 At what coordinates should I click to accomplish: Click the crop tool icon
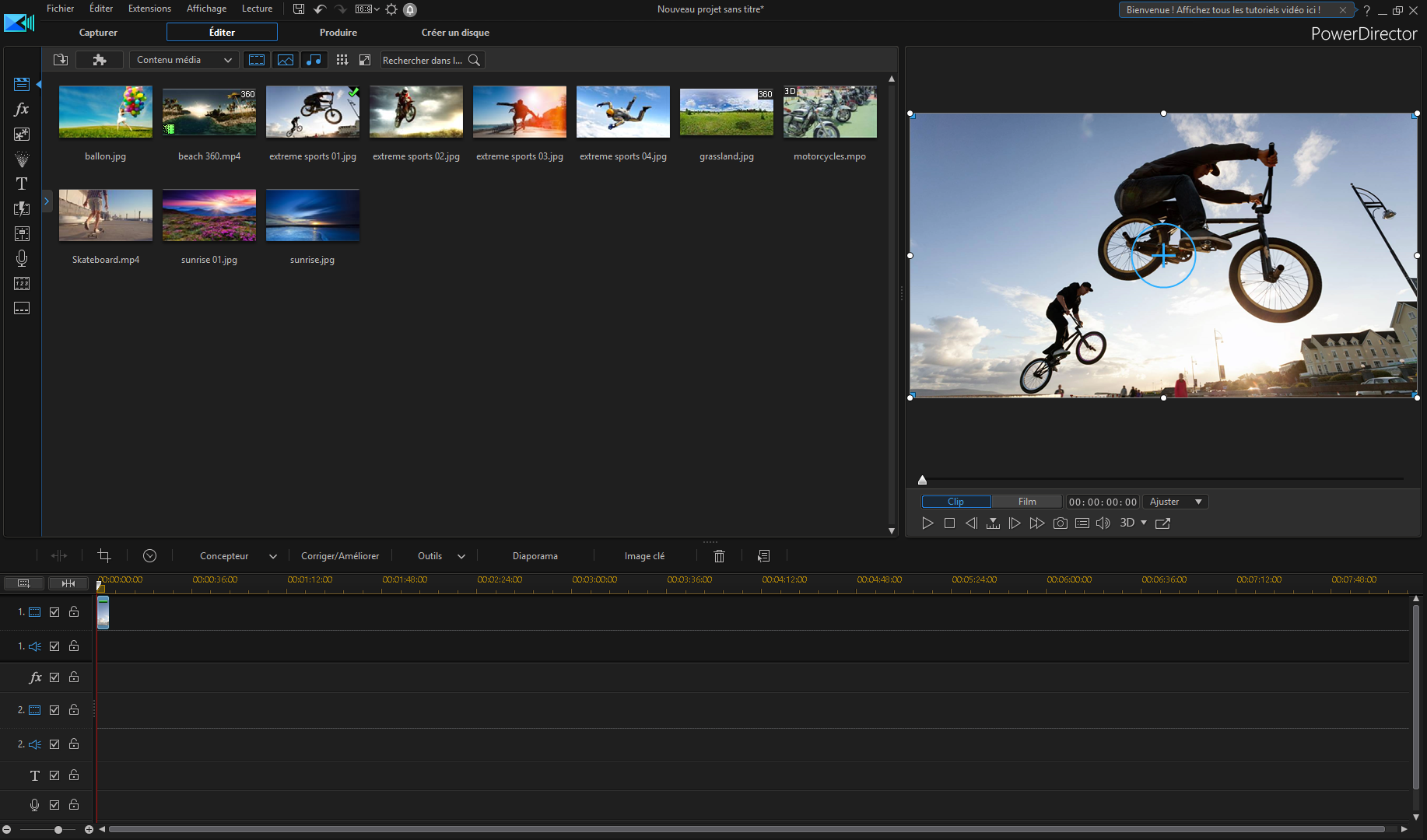click(x=104, y=555)
